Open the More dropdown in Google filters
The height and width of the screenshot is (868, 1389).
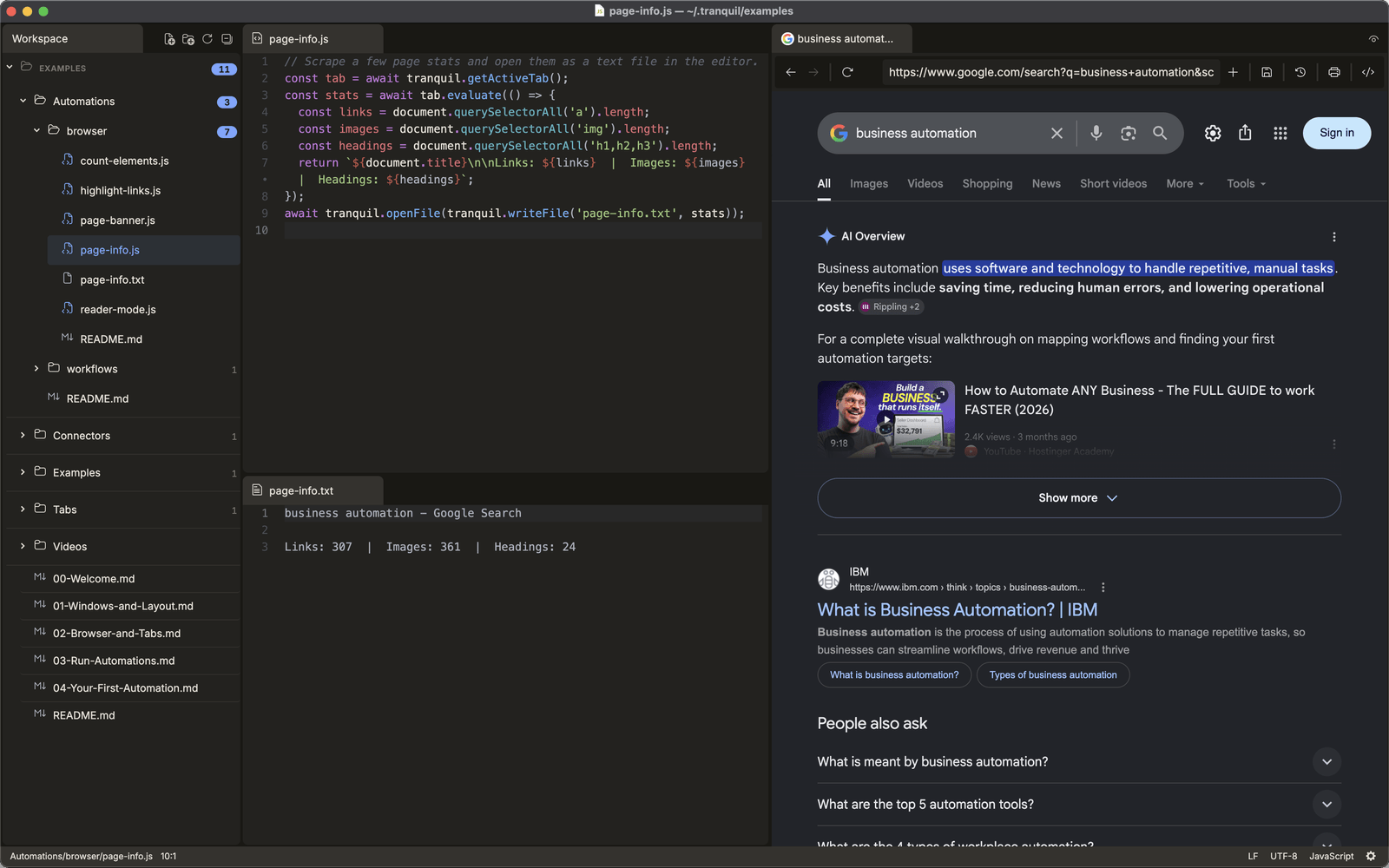pos(1185,184)
